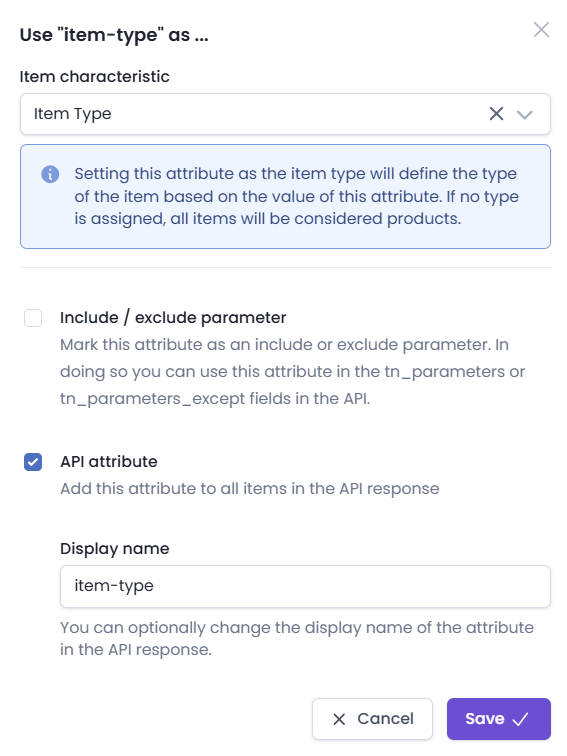567x756 pixels.
Task: Click the Cancel button
Action: [372, 719]
